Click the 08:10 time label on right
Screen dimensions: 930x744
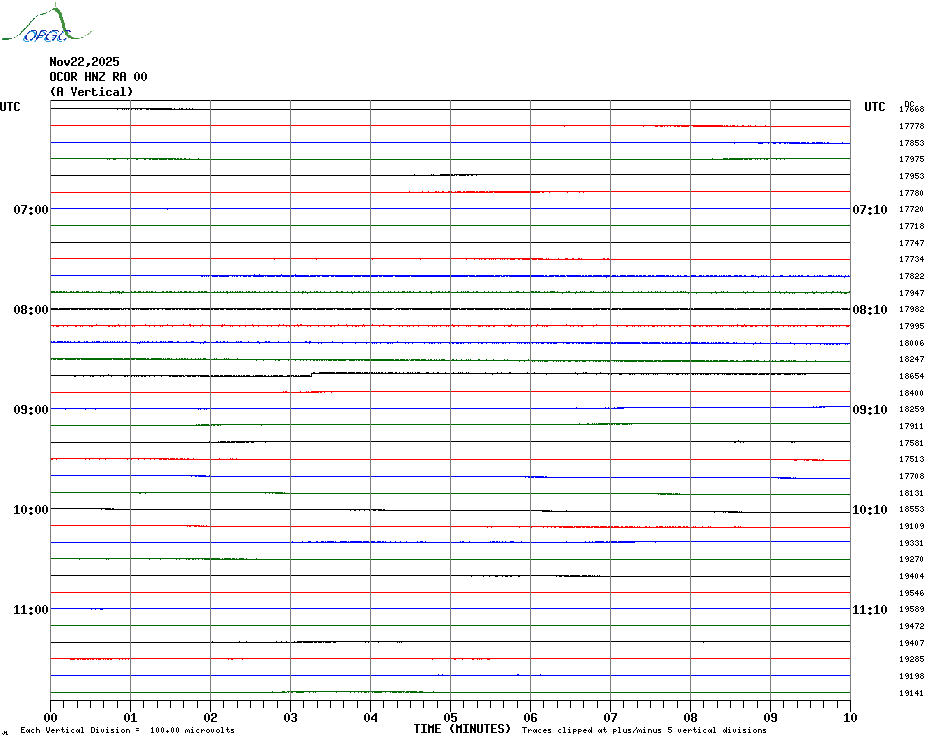point(869,310)
